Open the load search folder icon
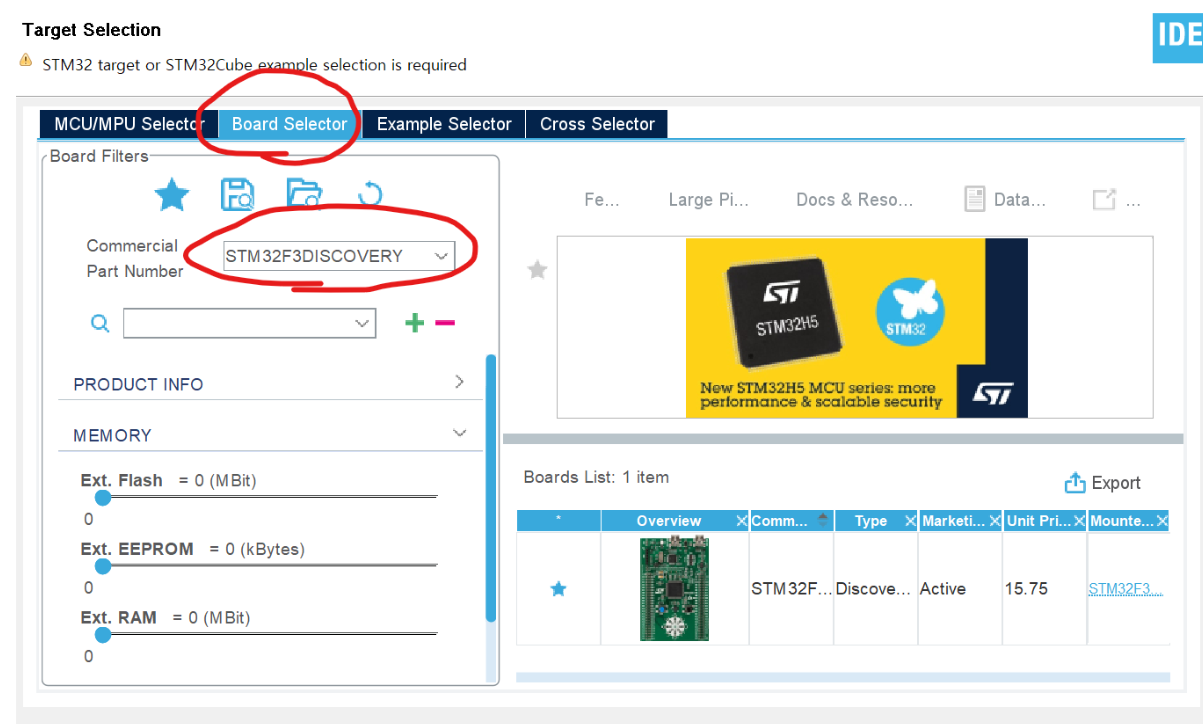 pos(303,193)
